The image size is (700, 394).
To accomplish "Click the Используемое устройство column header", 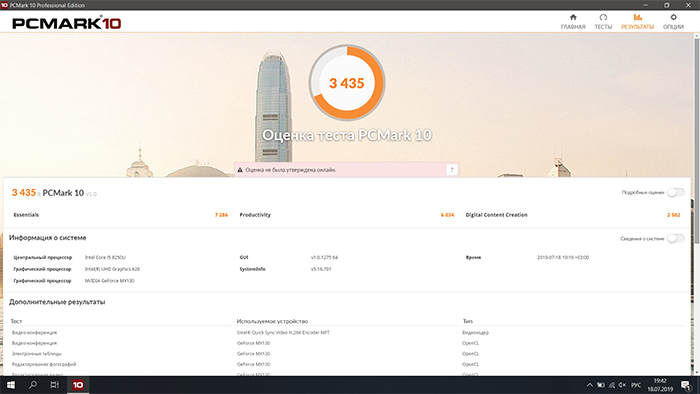I will [272, 321].
